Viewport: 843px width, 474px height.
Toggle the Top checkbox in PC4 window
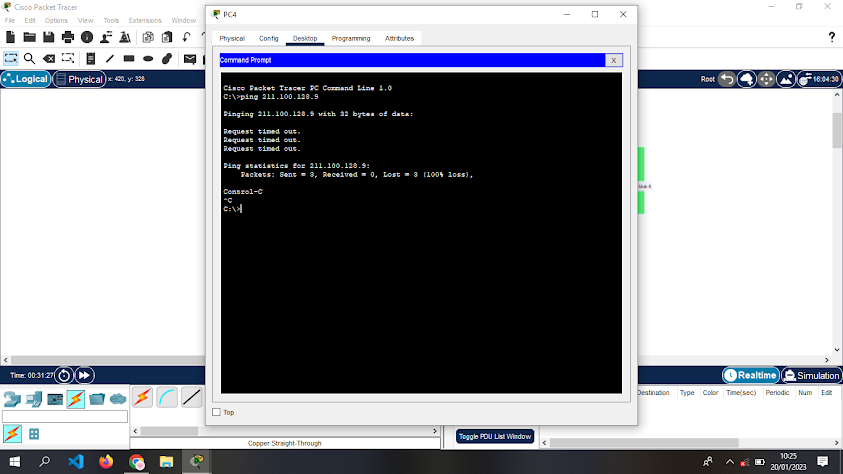coord(216,412)
